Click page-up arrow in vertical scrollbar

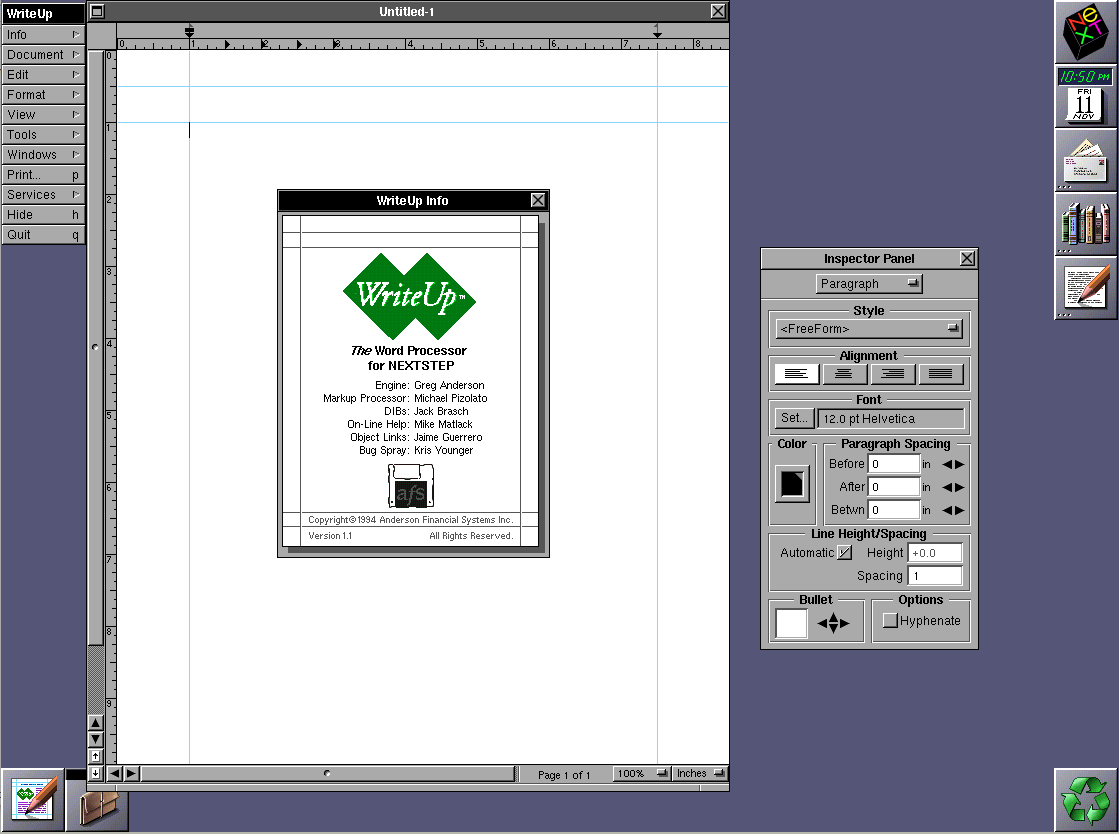tap(96, 723)
